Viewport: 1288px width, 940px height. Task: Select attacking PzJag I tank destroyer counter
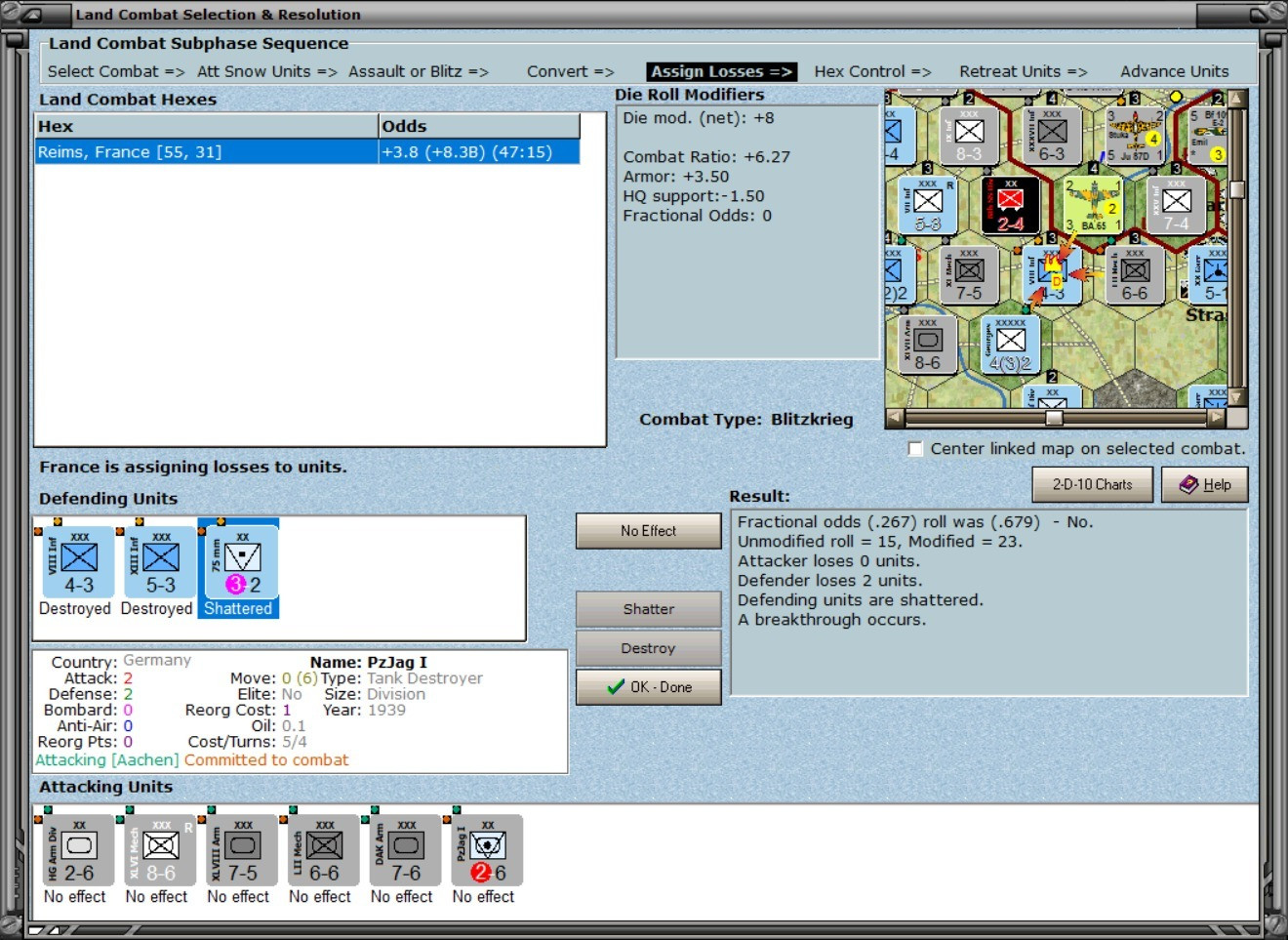pos(487,850)
